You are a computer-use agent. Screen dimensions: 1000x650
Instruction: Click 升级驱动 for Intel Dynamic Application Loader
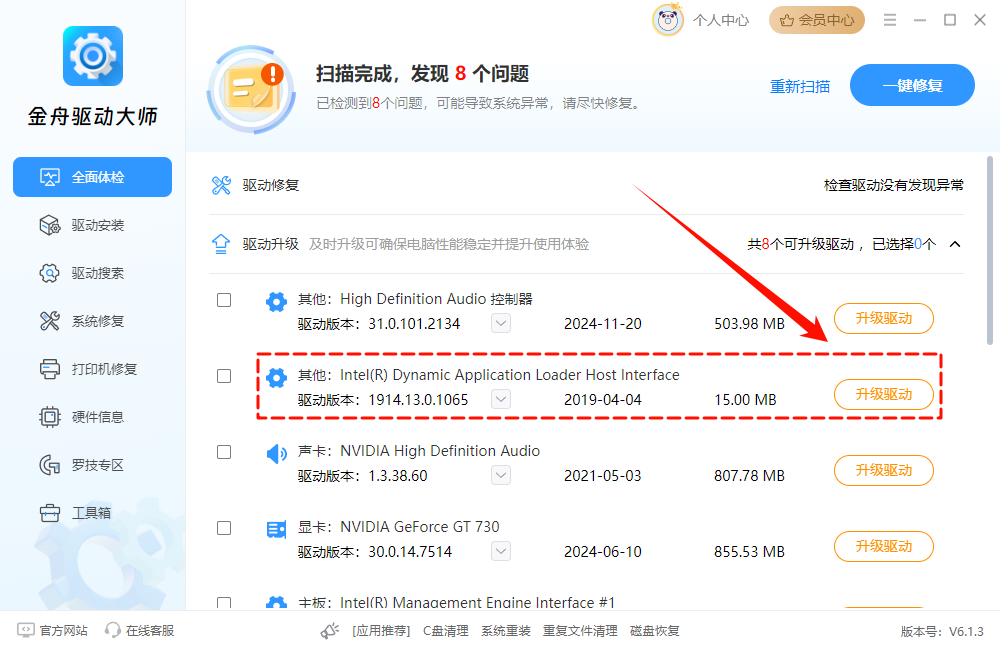click(x=884, y=394)
